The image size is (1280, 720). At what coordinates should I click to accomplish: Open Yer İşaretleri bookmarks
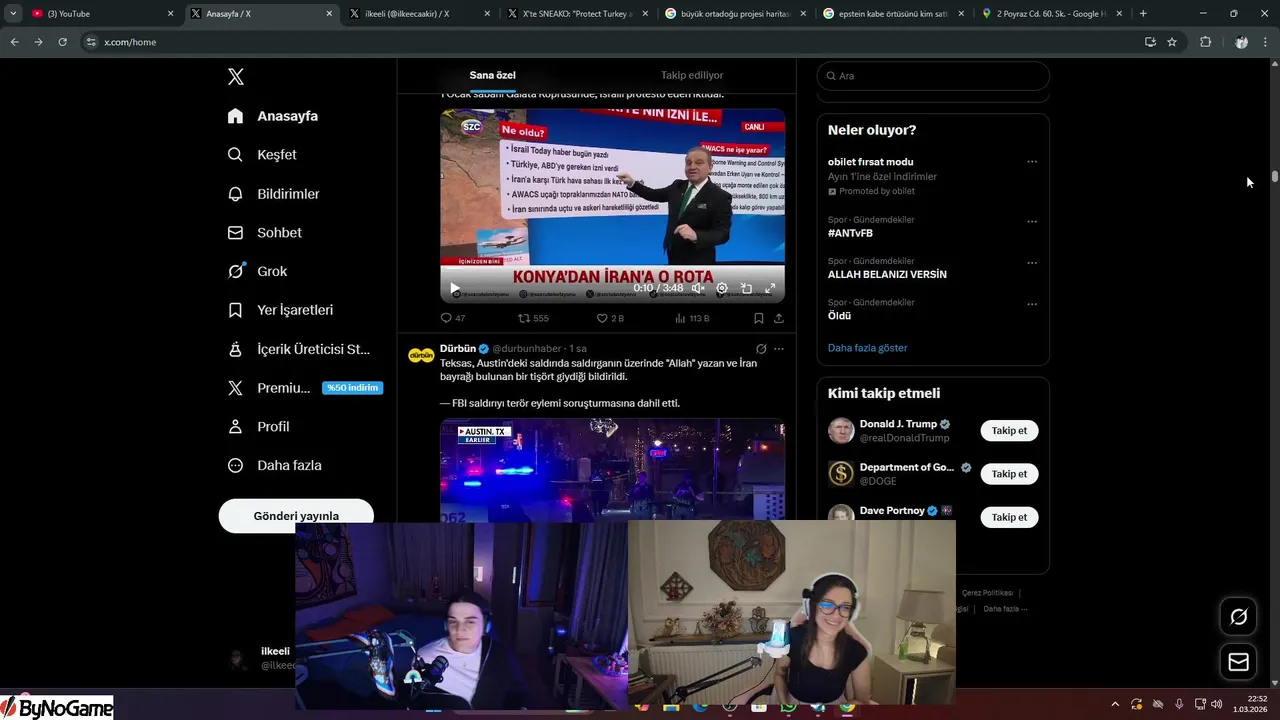pos(281,310)
